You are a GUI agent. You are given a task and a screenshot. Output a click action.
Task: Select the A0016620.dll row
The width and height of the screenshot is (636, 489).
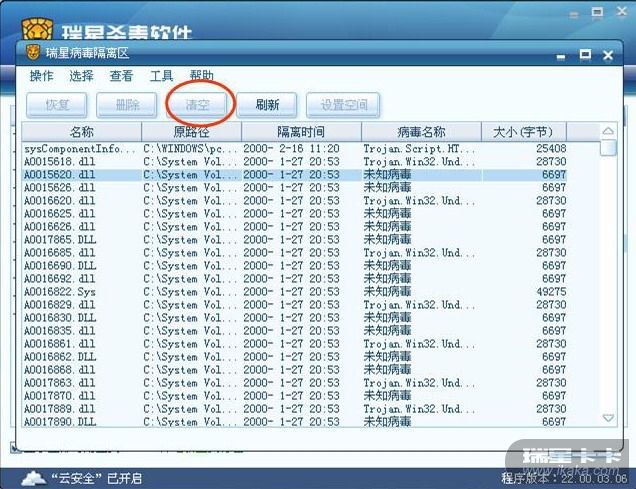pos(294,200)
